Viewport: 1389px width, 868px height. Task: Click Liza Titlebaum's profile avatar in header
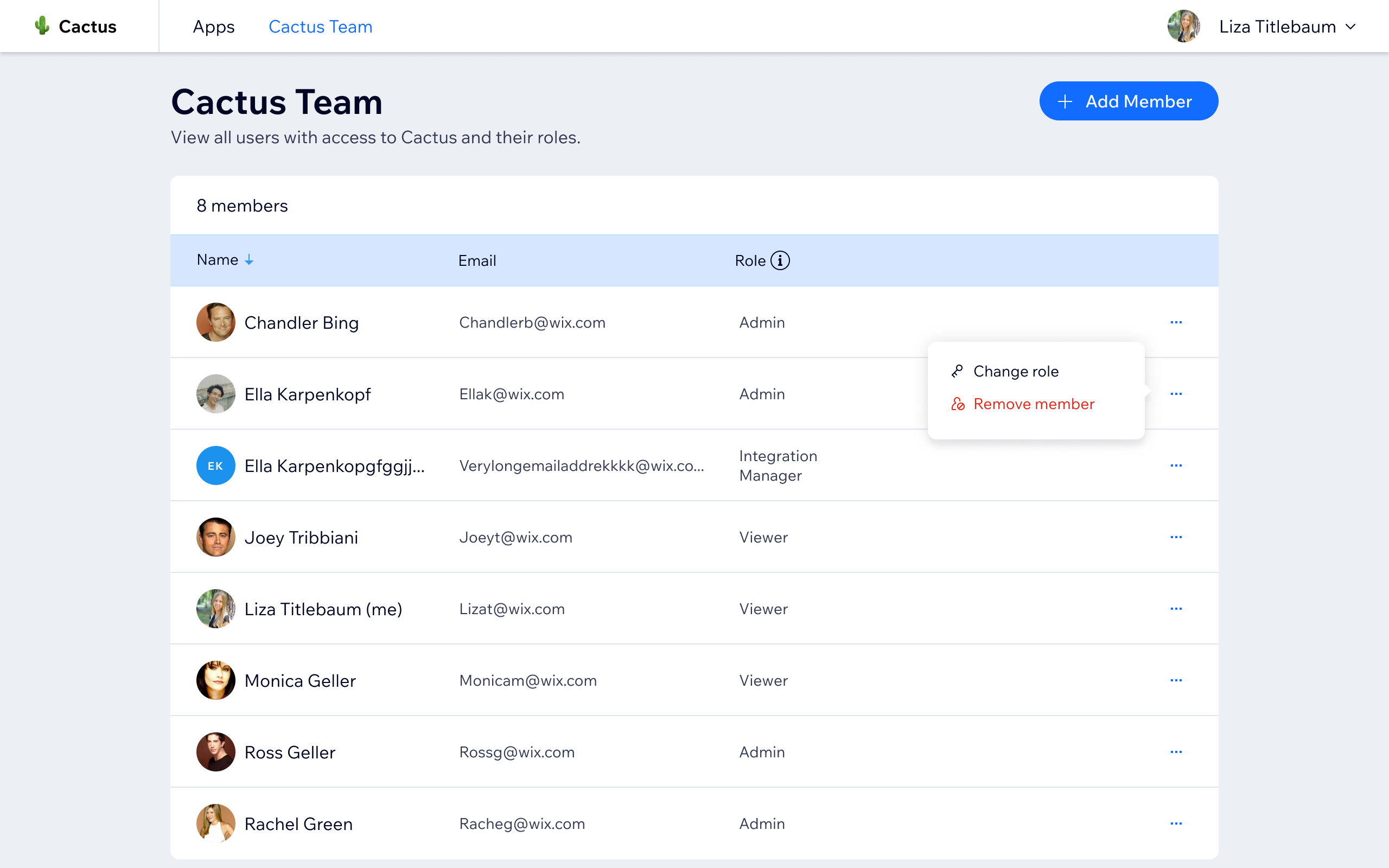point(1183,27)
